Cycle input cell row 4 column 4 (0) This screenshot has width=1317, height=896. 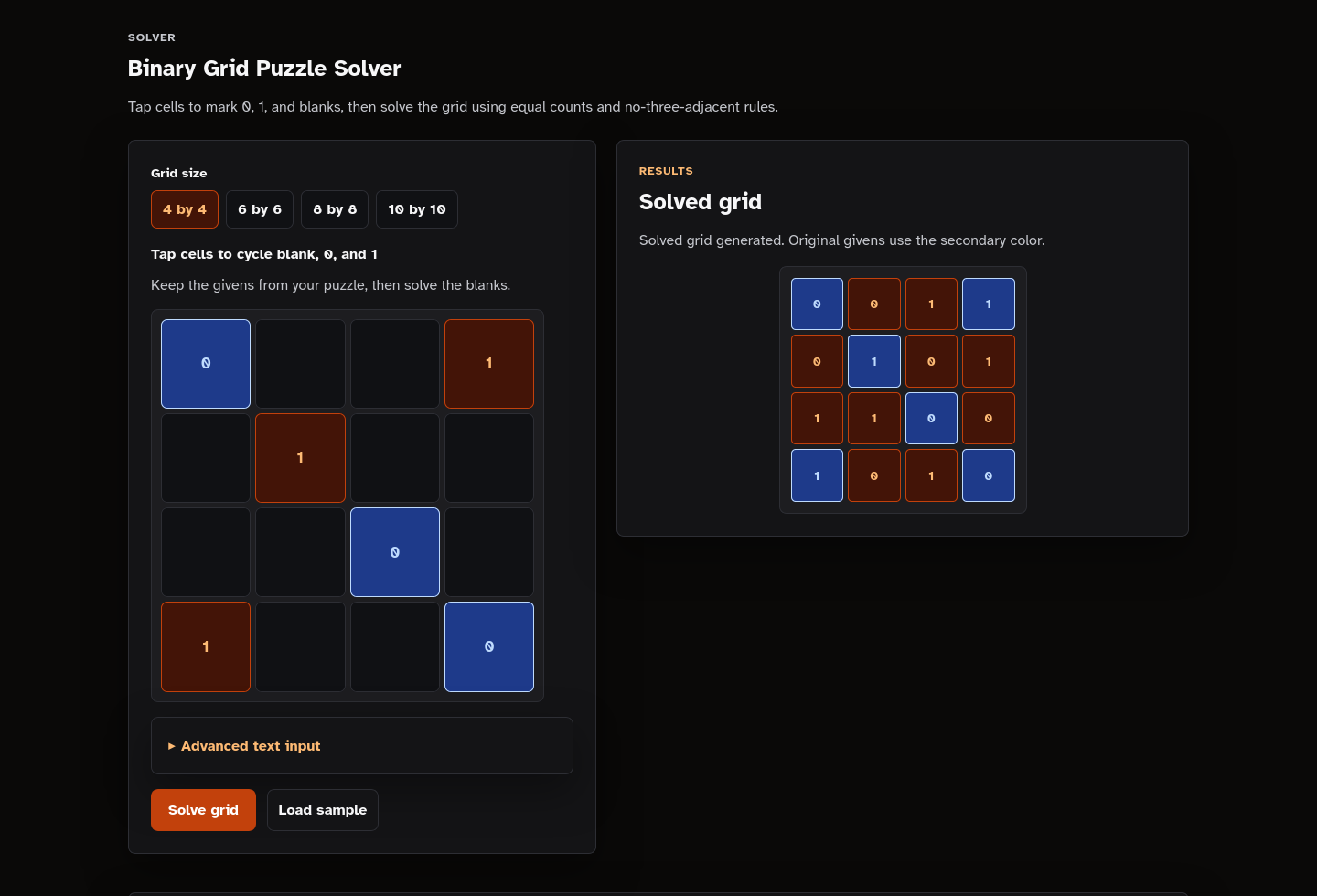(489, 646)
